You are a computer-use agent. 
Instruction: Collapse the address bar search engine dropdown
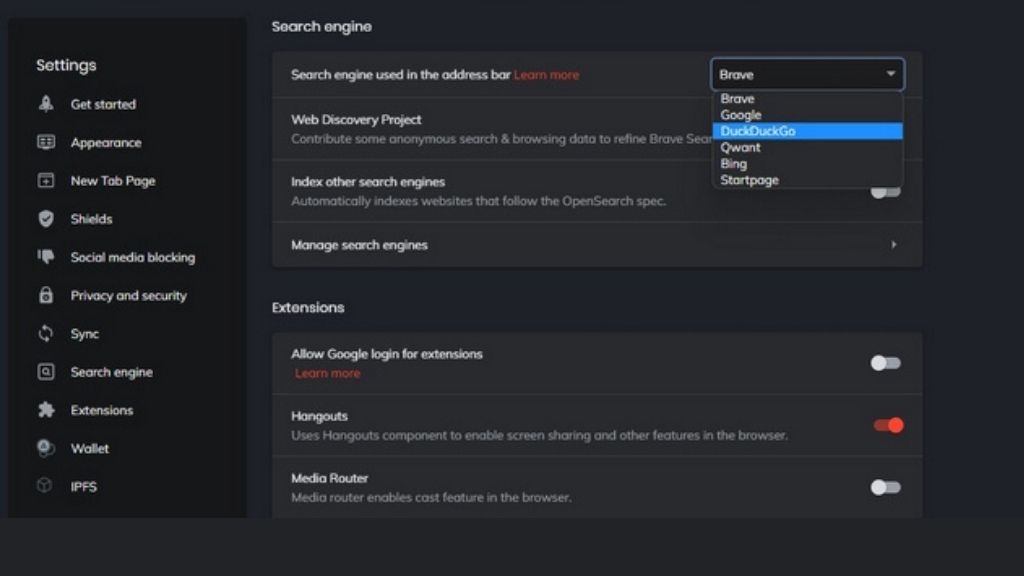[807, 74]
